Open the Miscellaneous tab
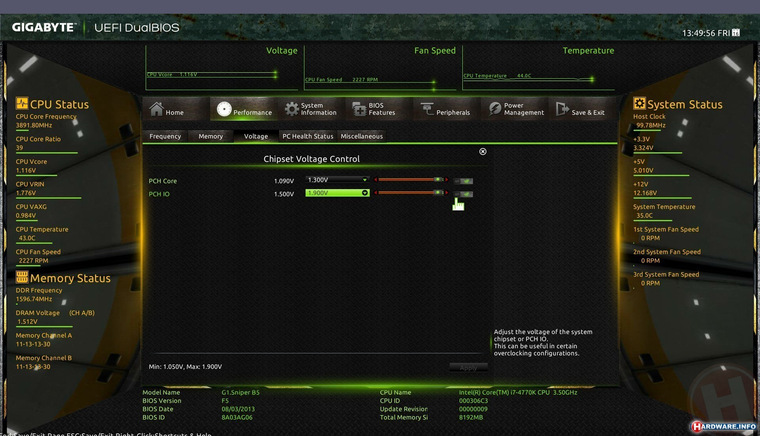This screenshot has height=436, width=760. 362,136
